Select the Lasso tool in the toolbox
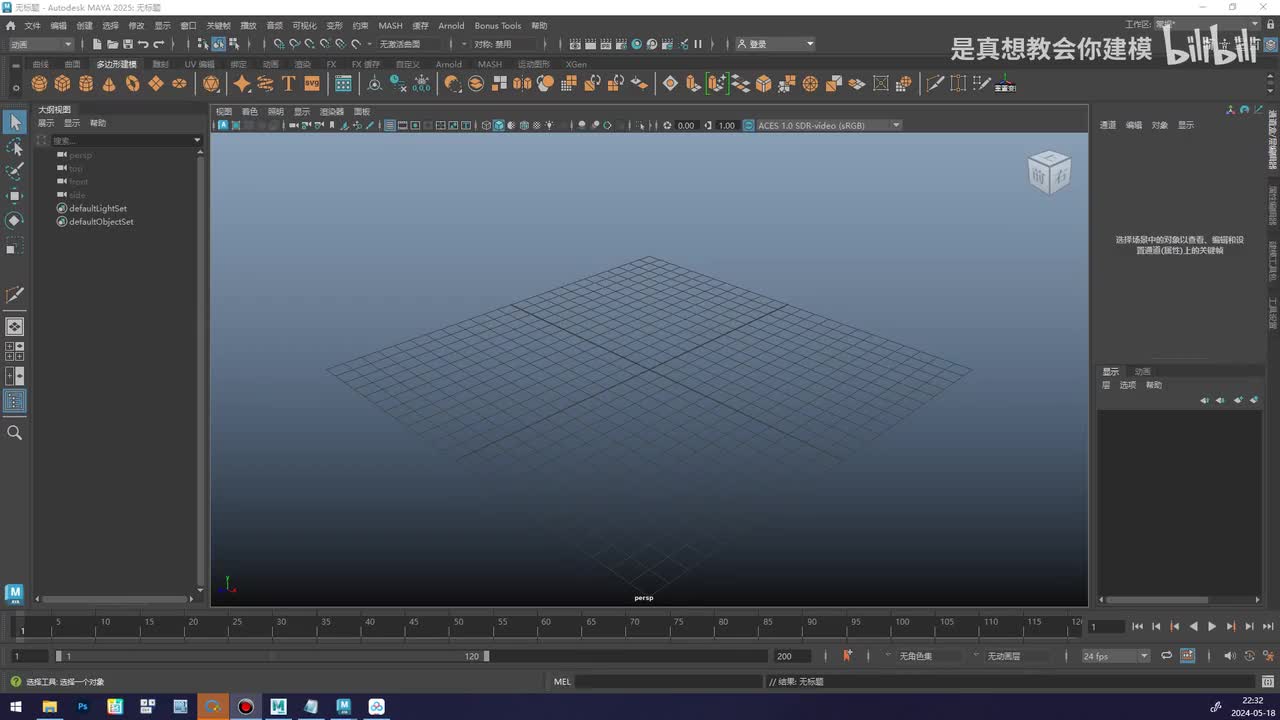The height and width of the screenshot is (720, 1280). tap(14, 148)
